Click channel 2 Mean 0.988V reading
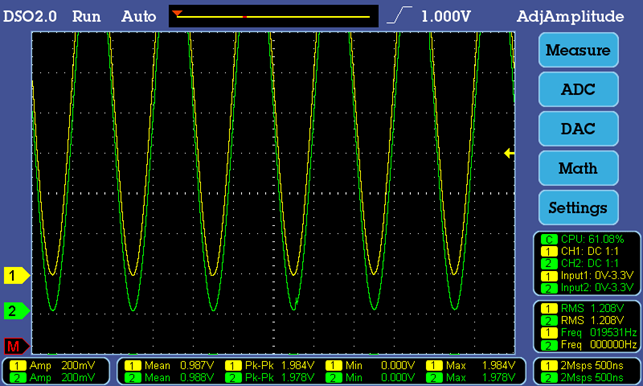 pyautogui.click(x=169, y=377)
